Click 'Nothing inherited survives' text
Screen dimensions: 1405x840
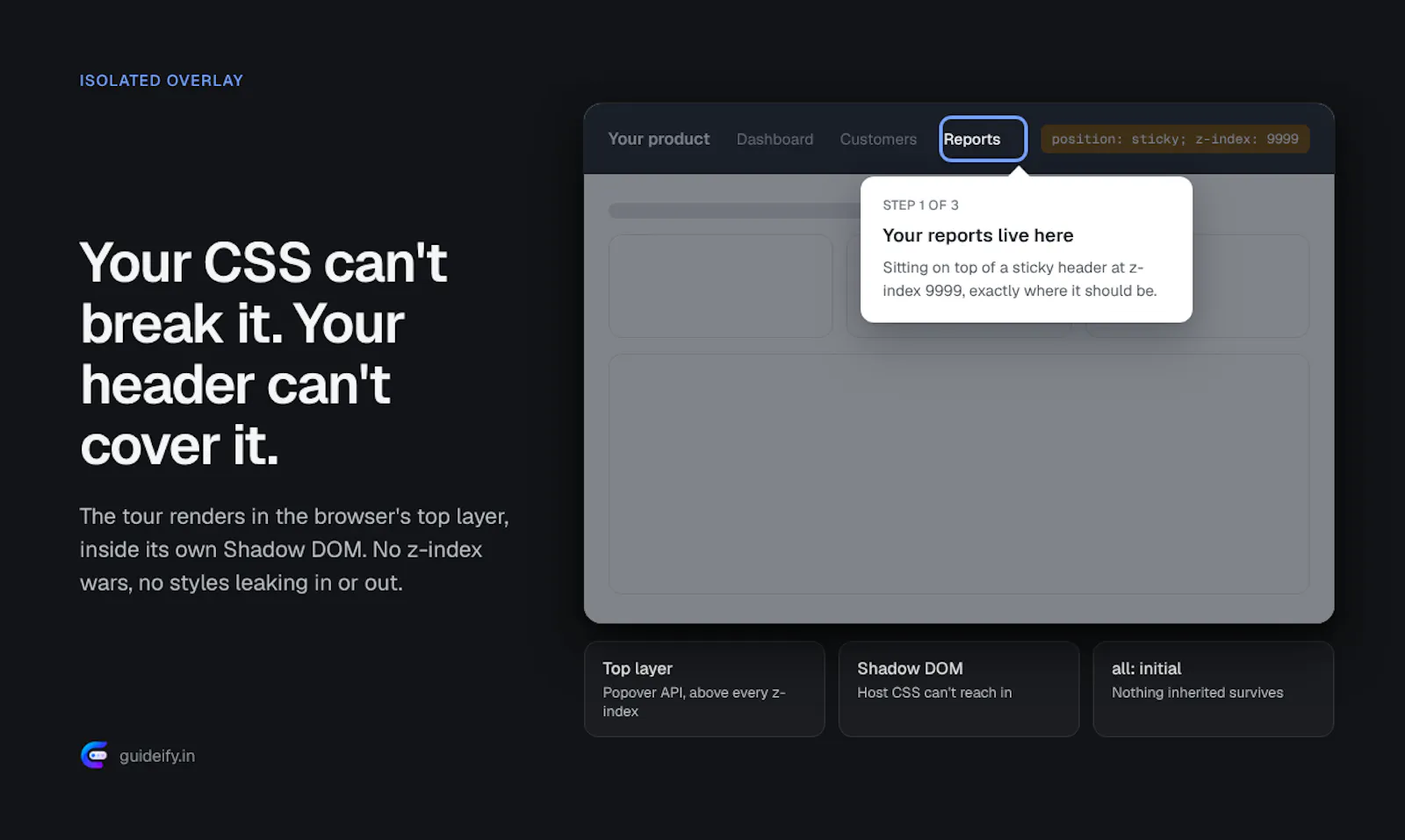click(1197, 693)
